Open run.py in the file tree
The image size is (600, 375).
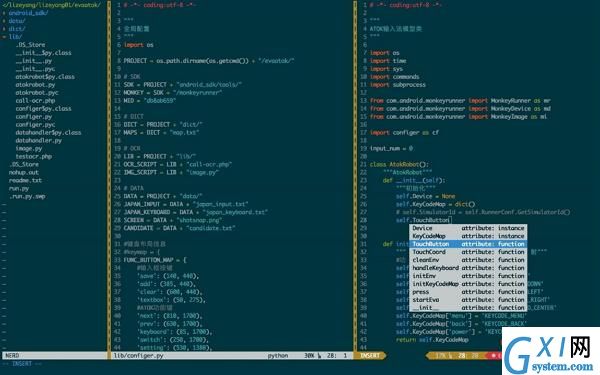click(19, 189)
